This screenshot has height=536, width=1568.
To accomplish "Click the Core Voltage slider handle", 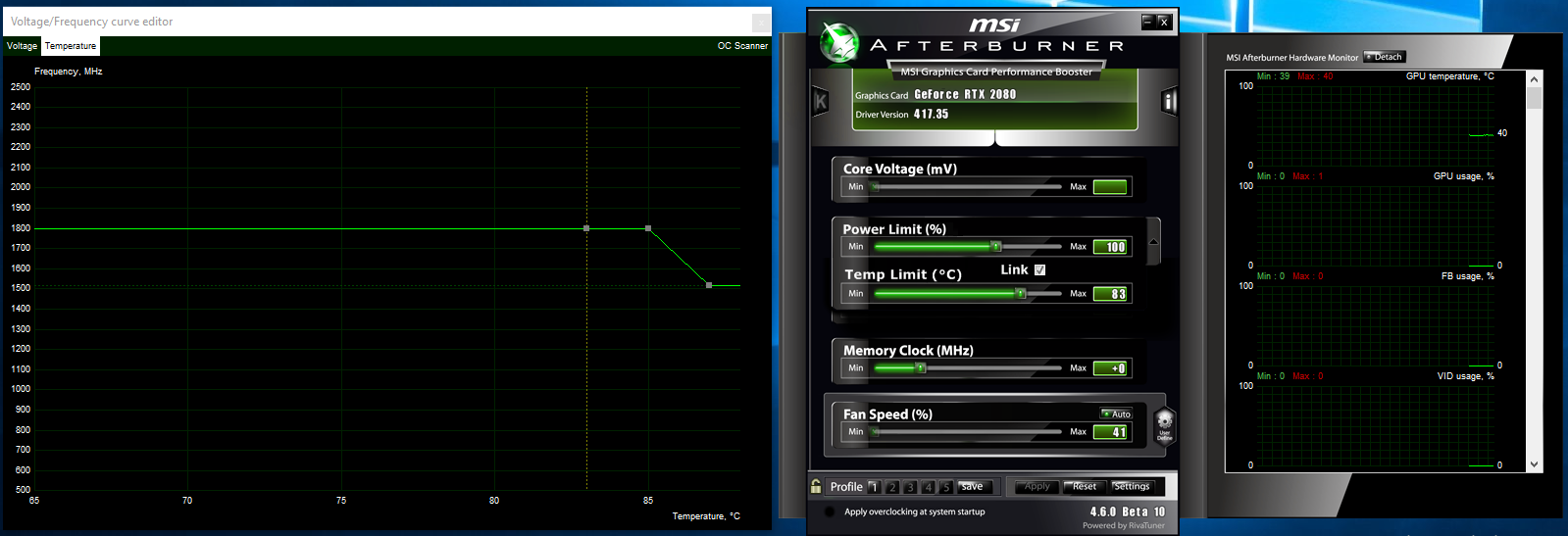I will coord(876,186).
